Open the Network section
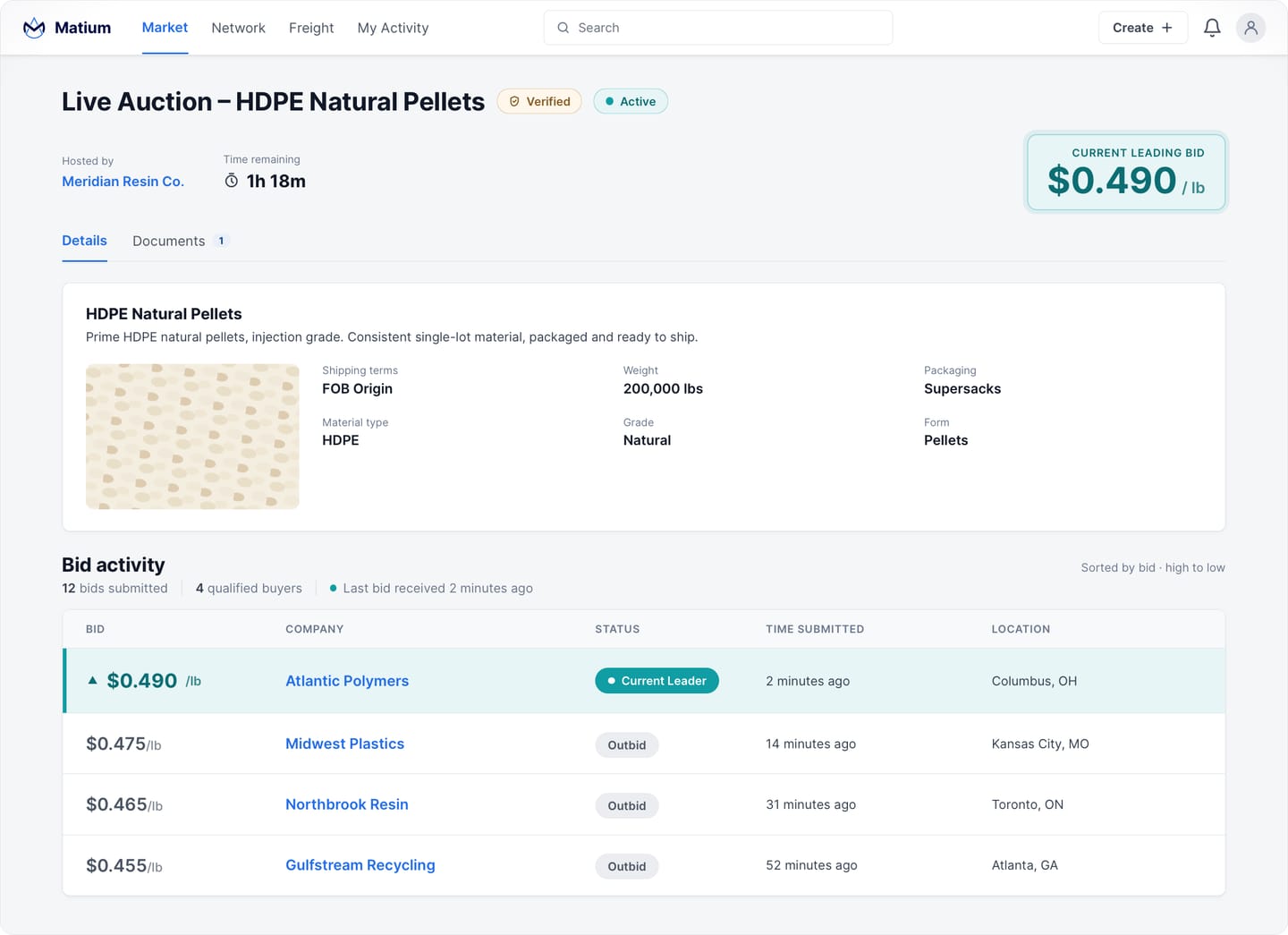This screenshot has height=935, width=1288. pyautogui.click(x=238, y=28)
